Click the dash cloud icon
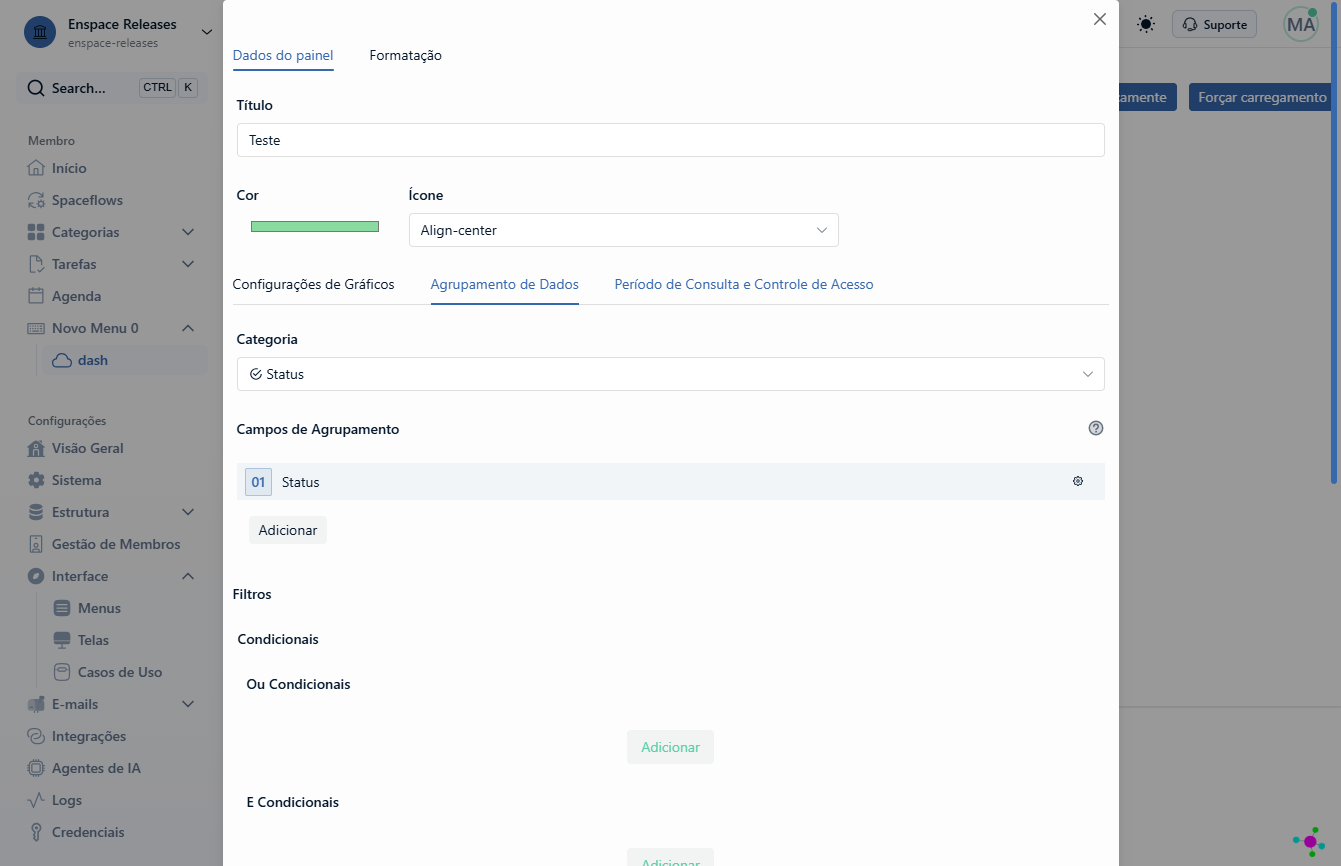1341x866 pixels. tap(62, 360)
